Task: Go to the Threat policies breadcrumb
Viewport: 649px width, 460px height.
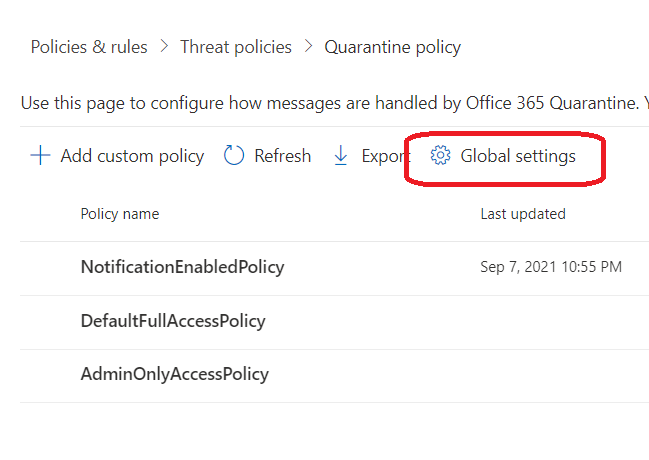Action: [x=236, y=47]
